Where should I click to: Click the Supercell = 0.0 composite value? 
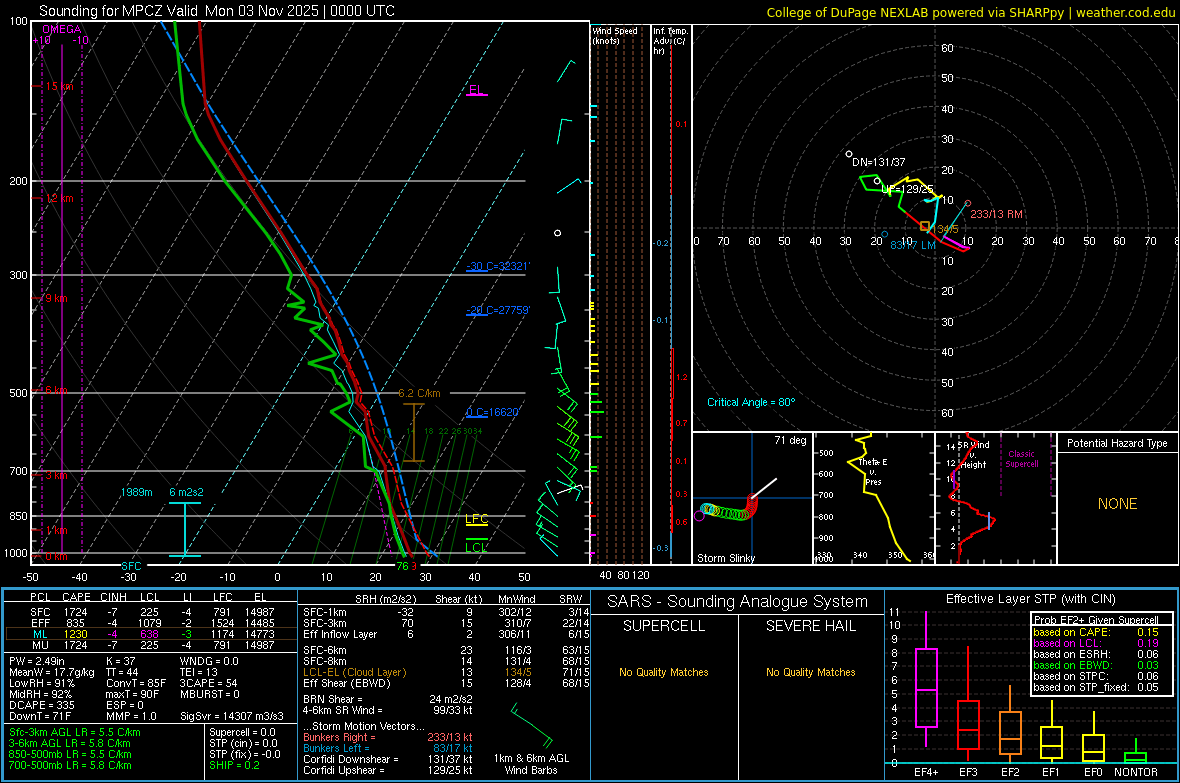(x=242, y=732)
